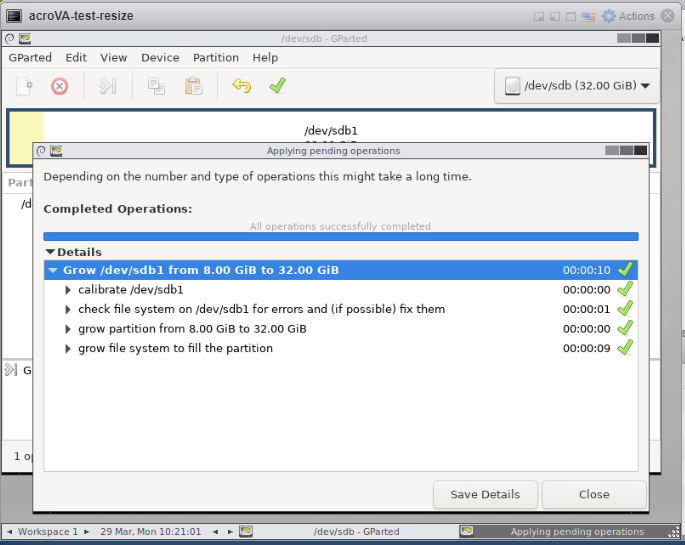Click the Delete partition red X icon
685x545 pixels.
coord(59,86)
